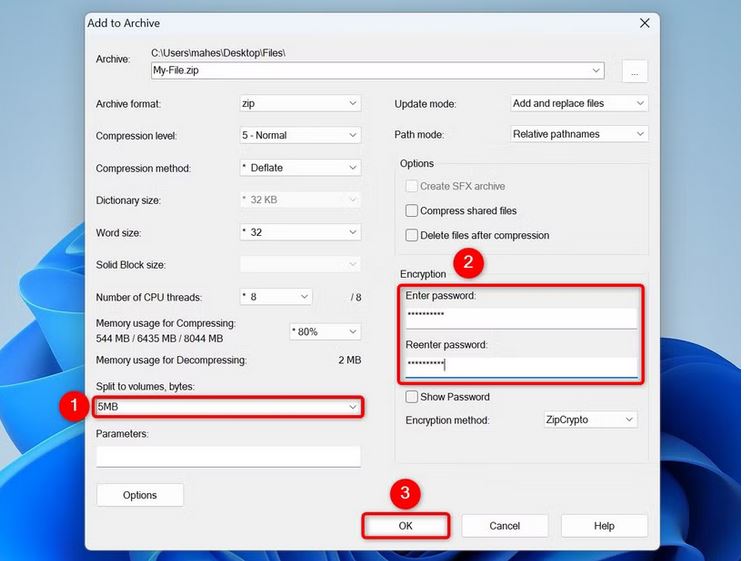Click the Options button
This screenshot has height=561, width=744.
pos(140,495)
